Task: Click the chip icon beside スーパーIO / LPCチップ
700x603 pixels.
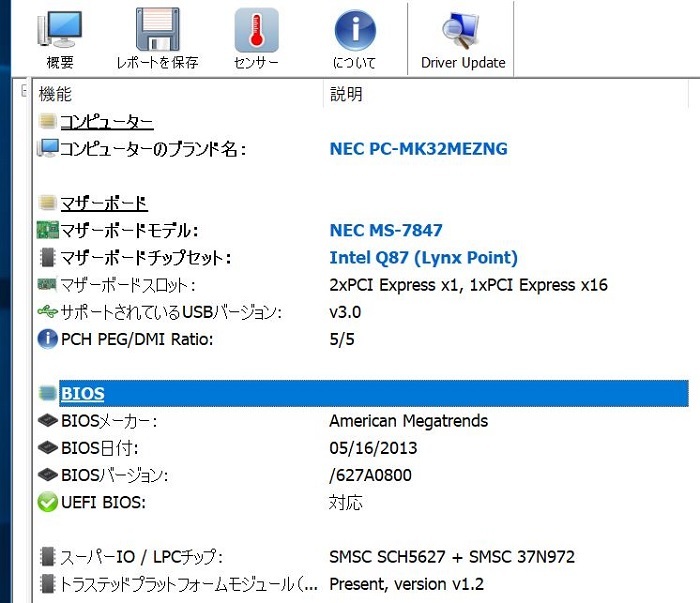Action: 47,557
